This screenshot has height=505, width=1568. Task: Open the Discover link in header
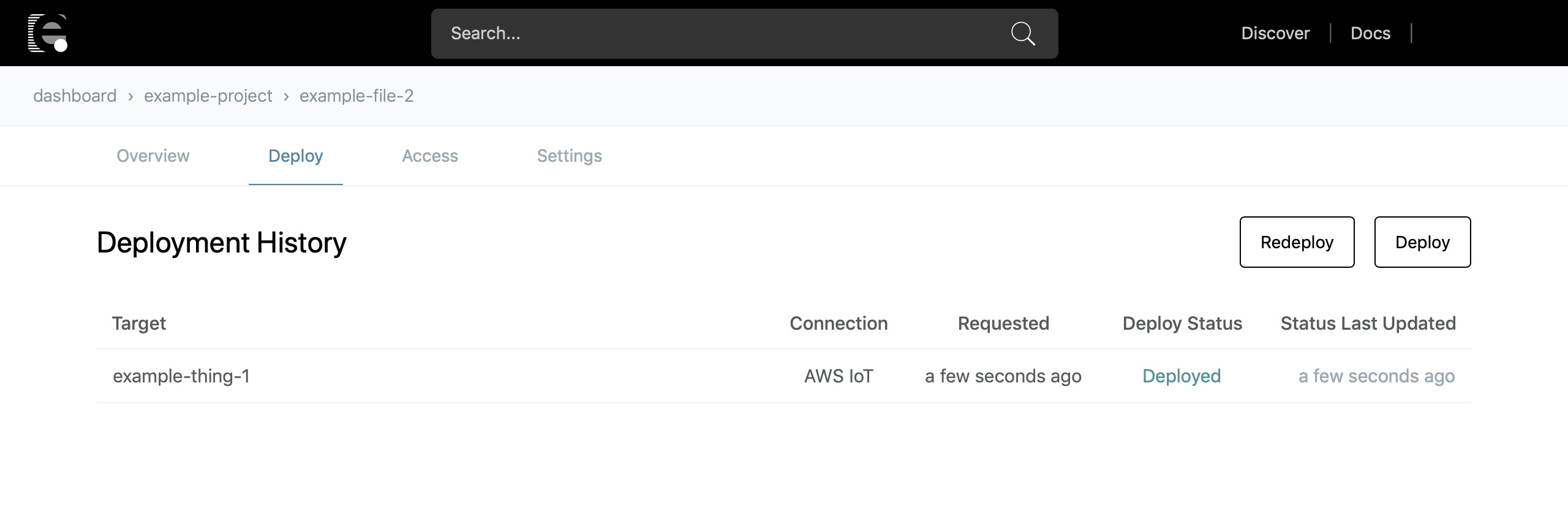coord(1275,33)
